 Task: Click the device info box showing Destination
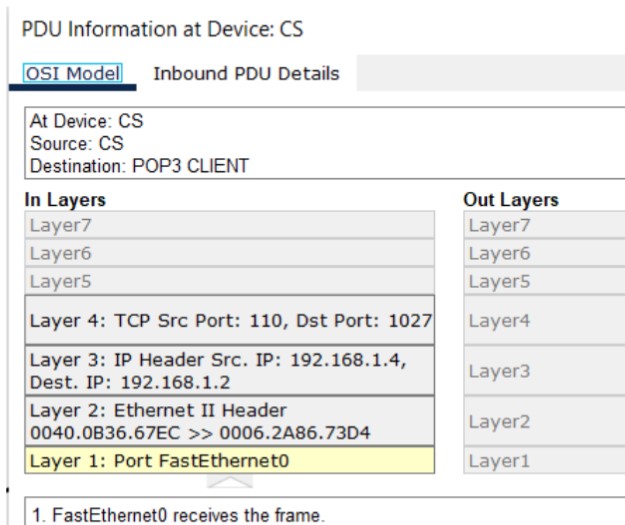click(x=320, y=144)
